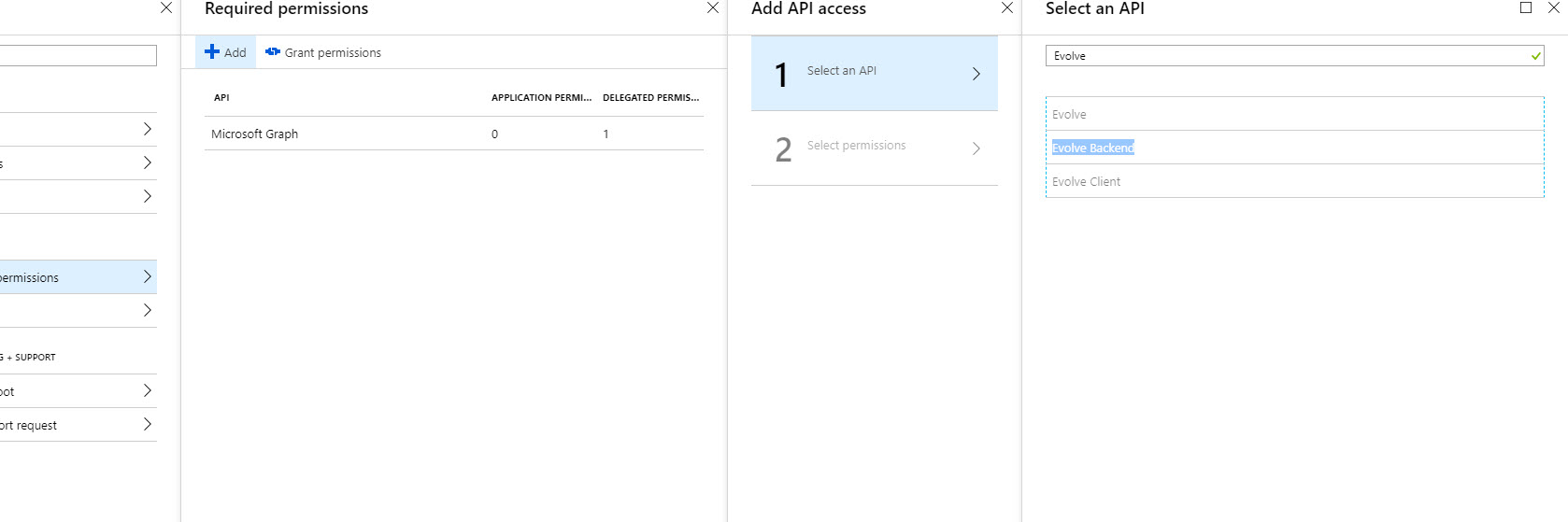
Task: Open the support request item
Action: click(x=78, y=425)
